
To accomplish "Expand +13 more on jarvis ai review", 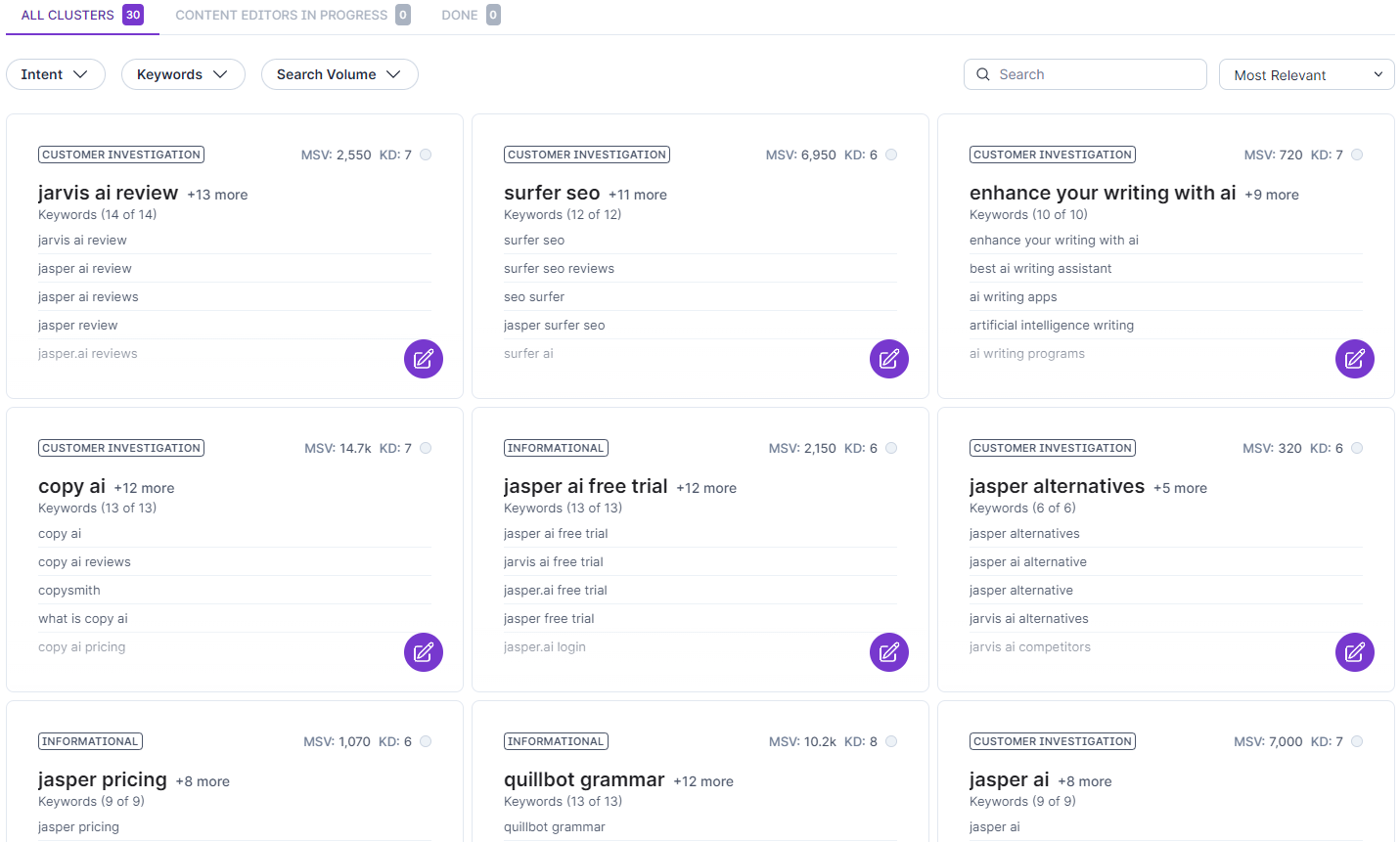I will (217, 195).
